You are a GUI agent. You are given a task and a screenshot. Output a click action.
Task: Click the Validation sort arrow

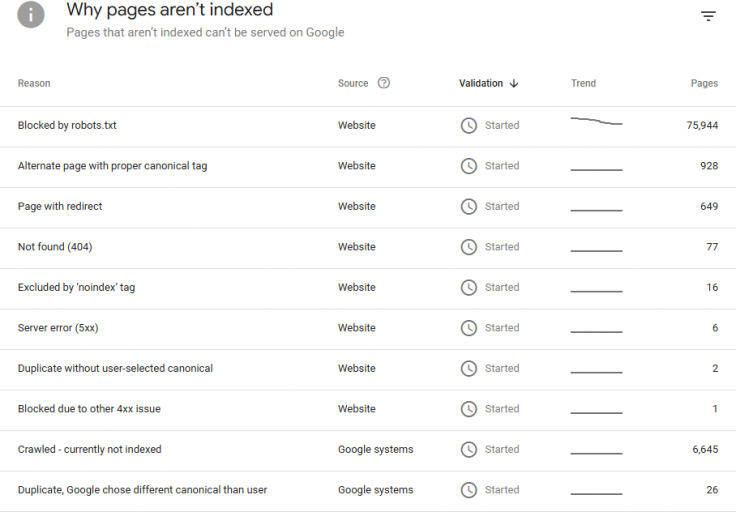(x=514, y=83)
